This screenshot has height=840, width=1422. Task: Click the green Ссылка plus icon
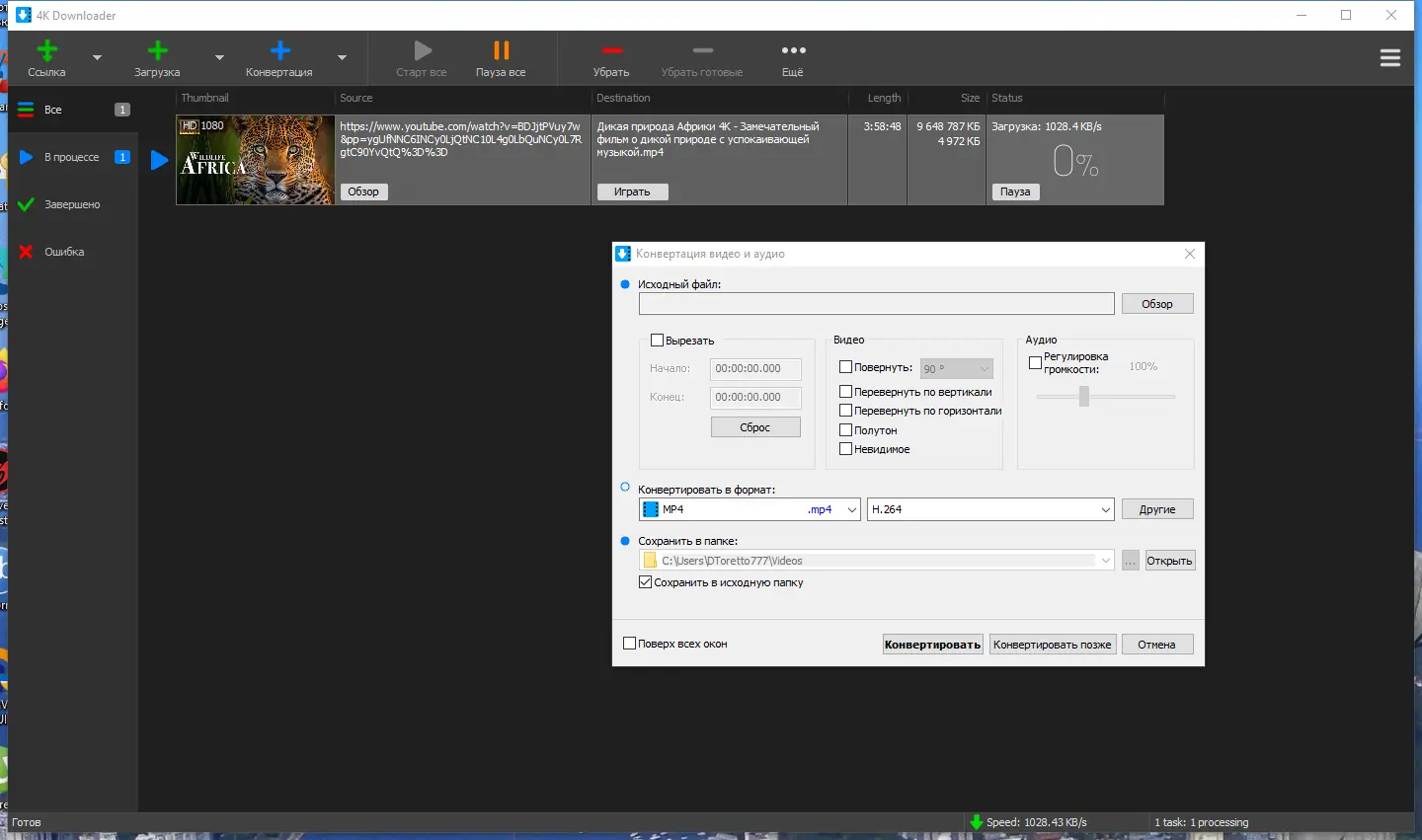tap(46, 50)
